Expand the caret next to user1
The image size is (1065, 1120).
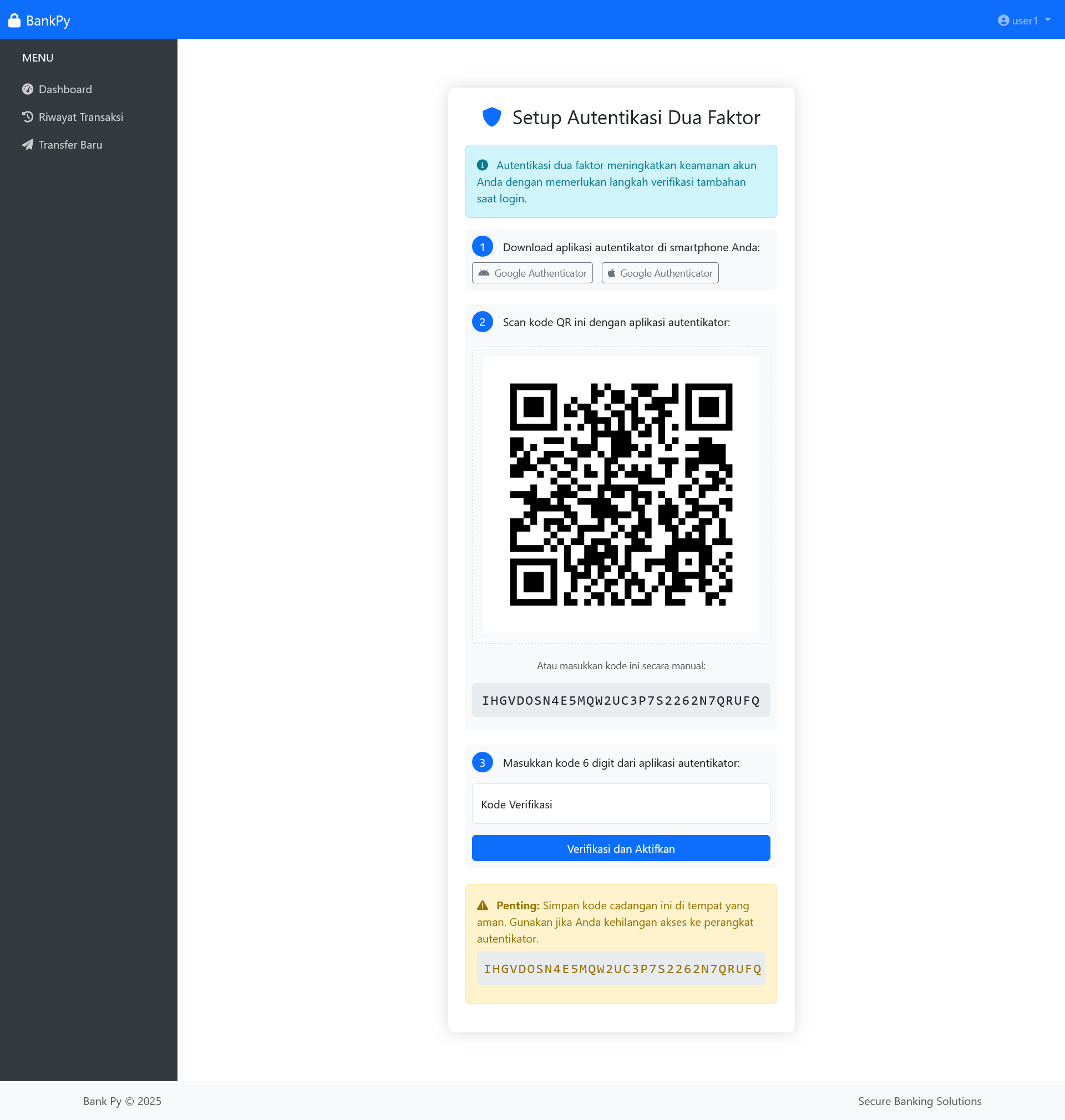(1047, 20)
